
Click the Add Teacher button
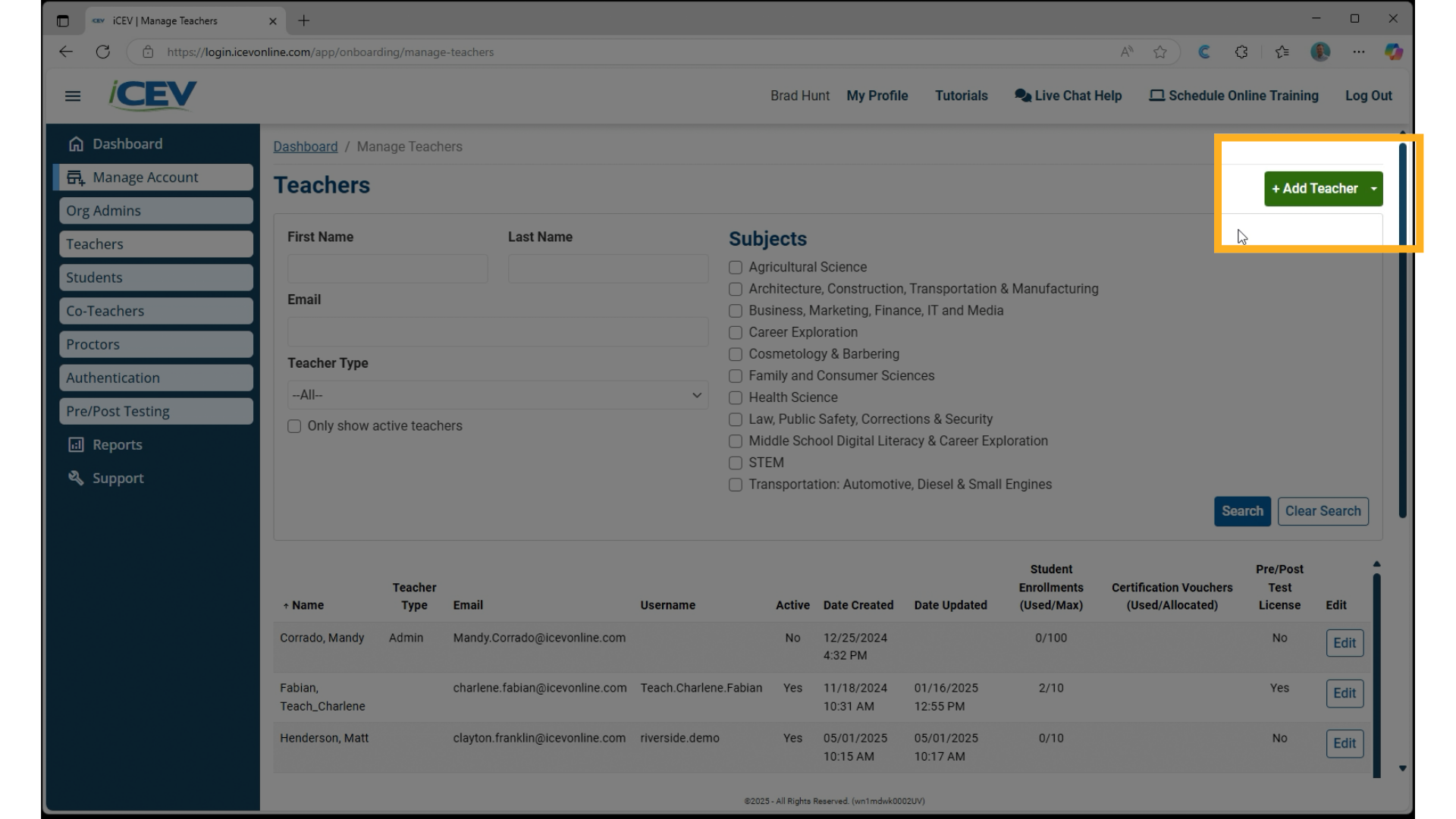pyautogui.click(x=1315, y=189)
